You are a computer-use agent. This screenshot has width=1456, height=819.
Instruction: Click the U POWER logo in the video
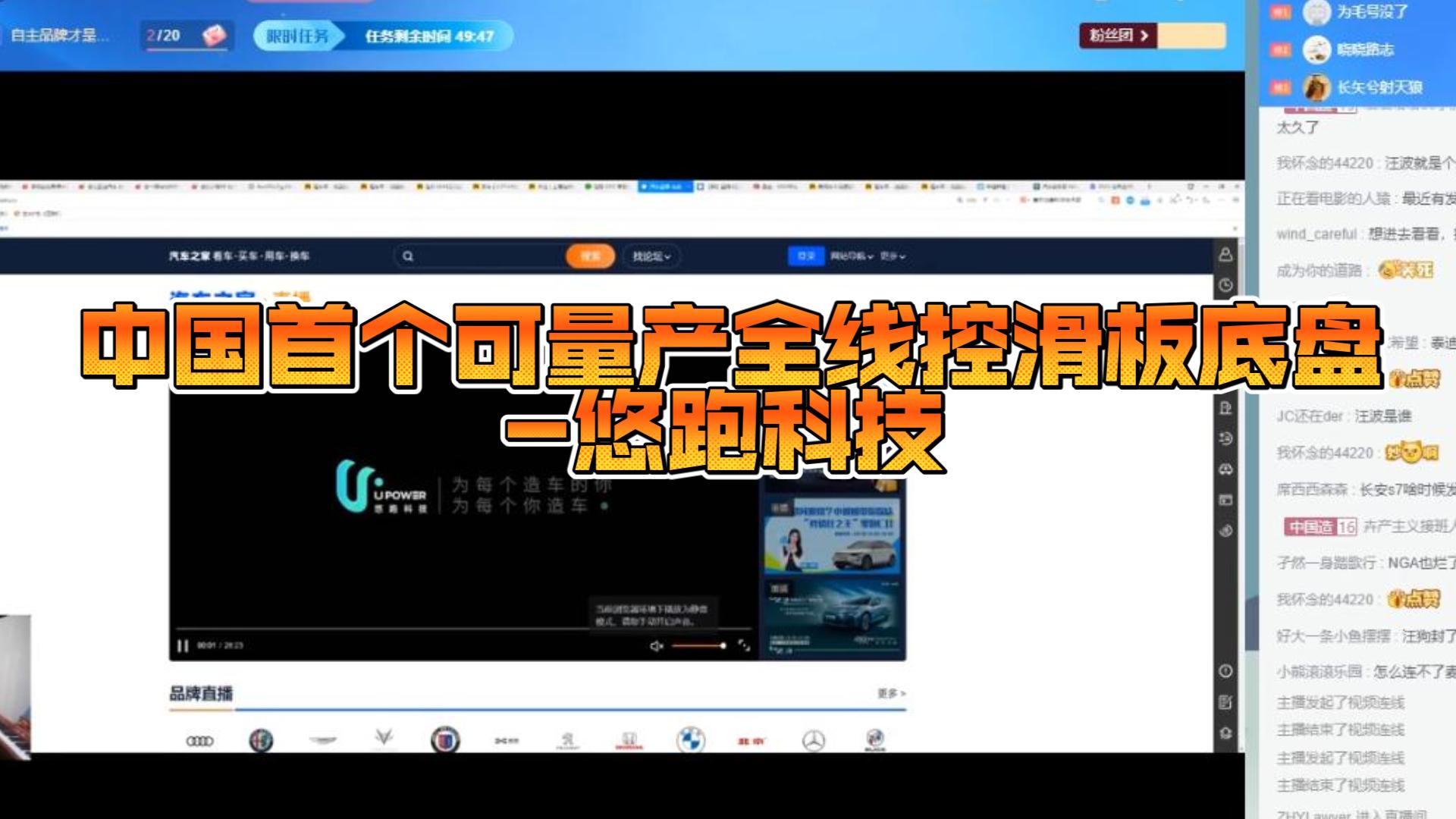(x=381, y=487)
